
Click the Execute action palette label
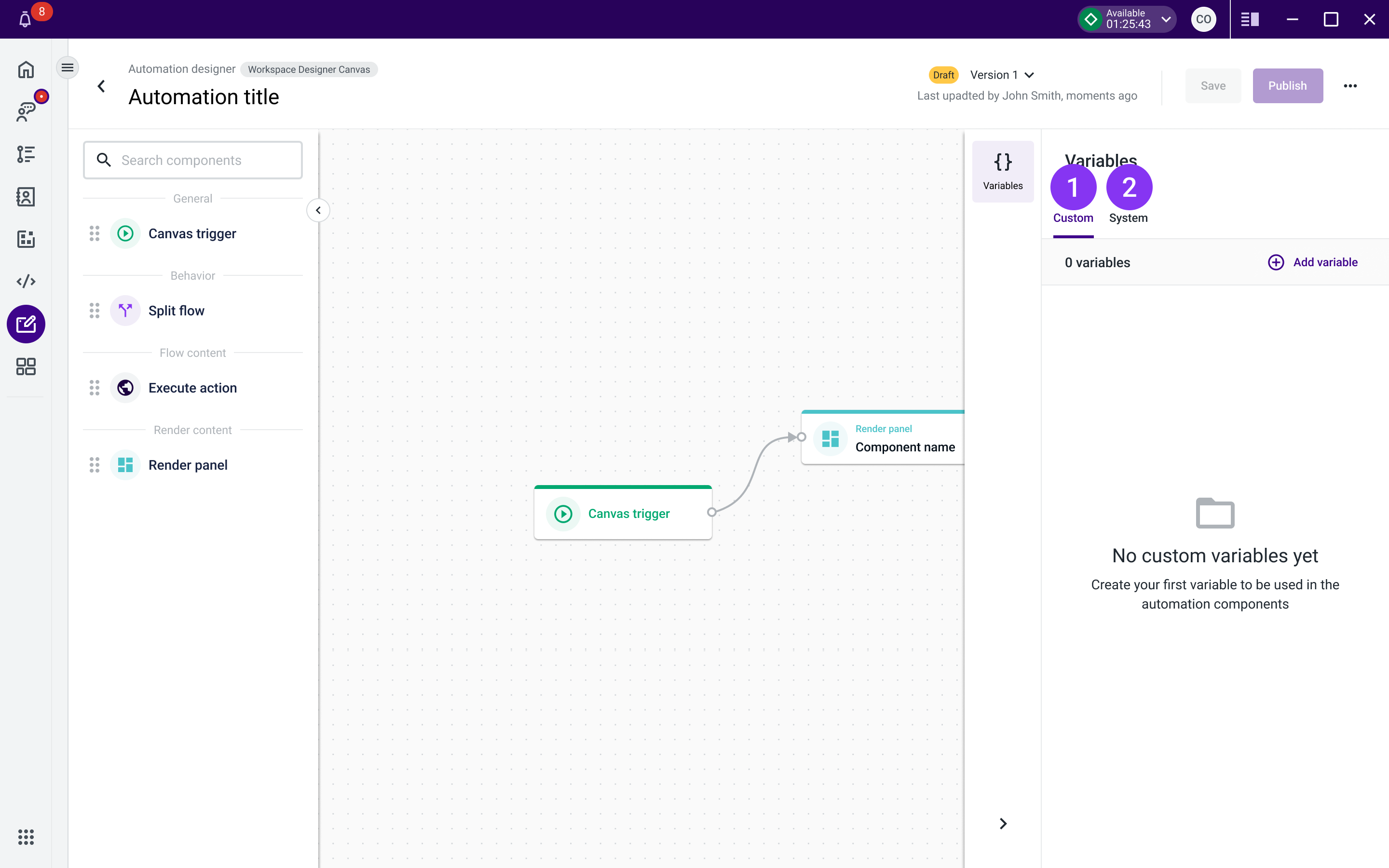tap(192, 388)
